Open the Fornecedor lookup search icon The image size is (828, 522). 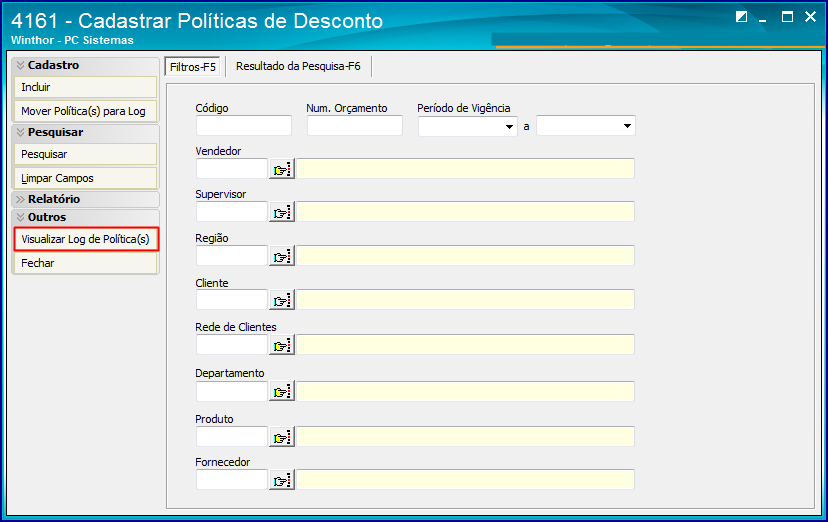282,480
